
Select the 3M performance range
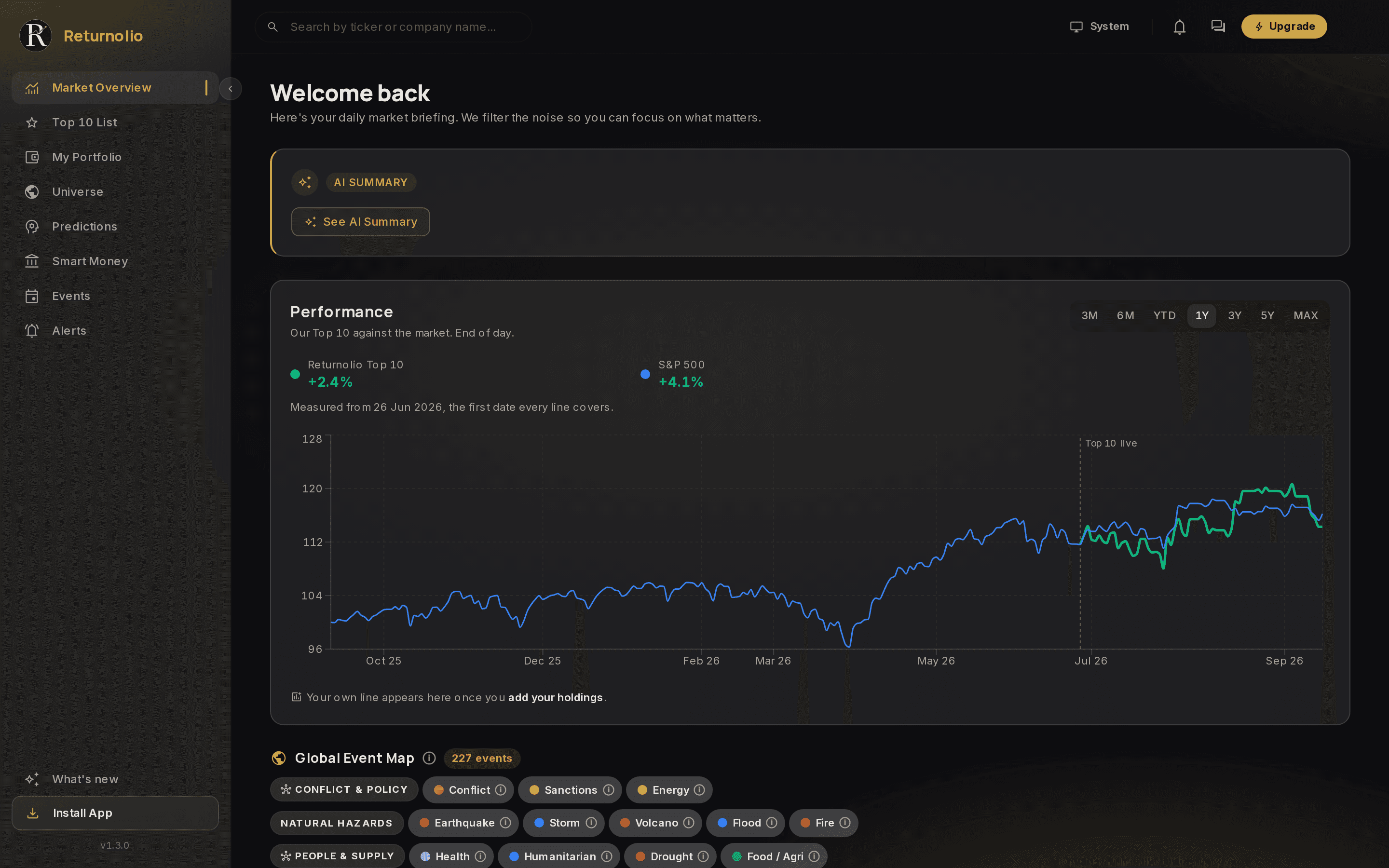pos(1089,316)
